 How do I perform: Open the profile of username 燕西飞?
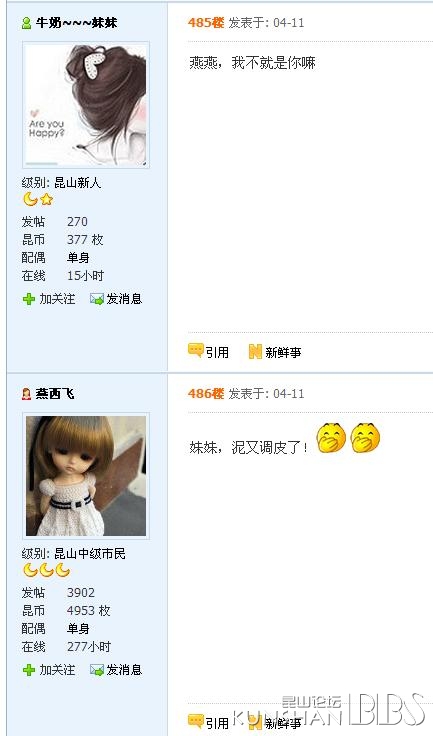[55, 394]
